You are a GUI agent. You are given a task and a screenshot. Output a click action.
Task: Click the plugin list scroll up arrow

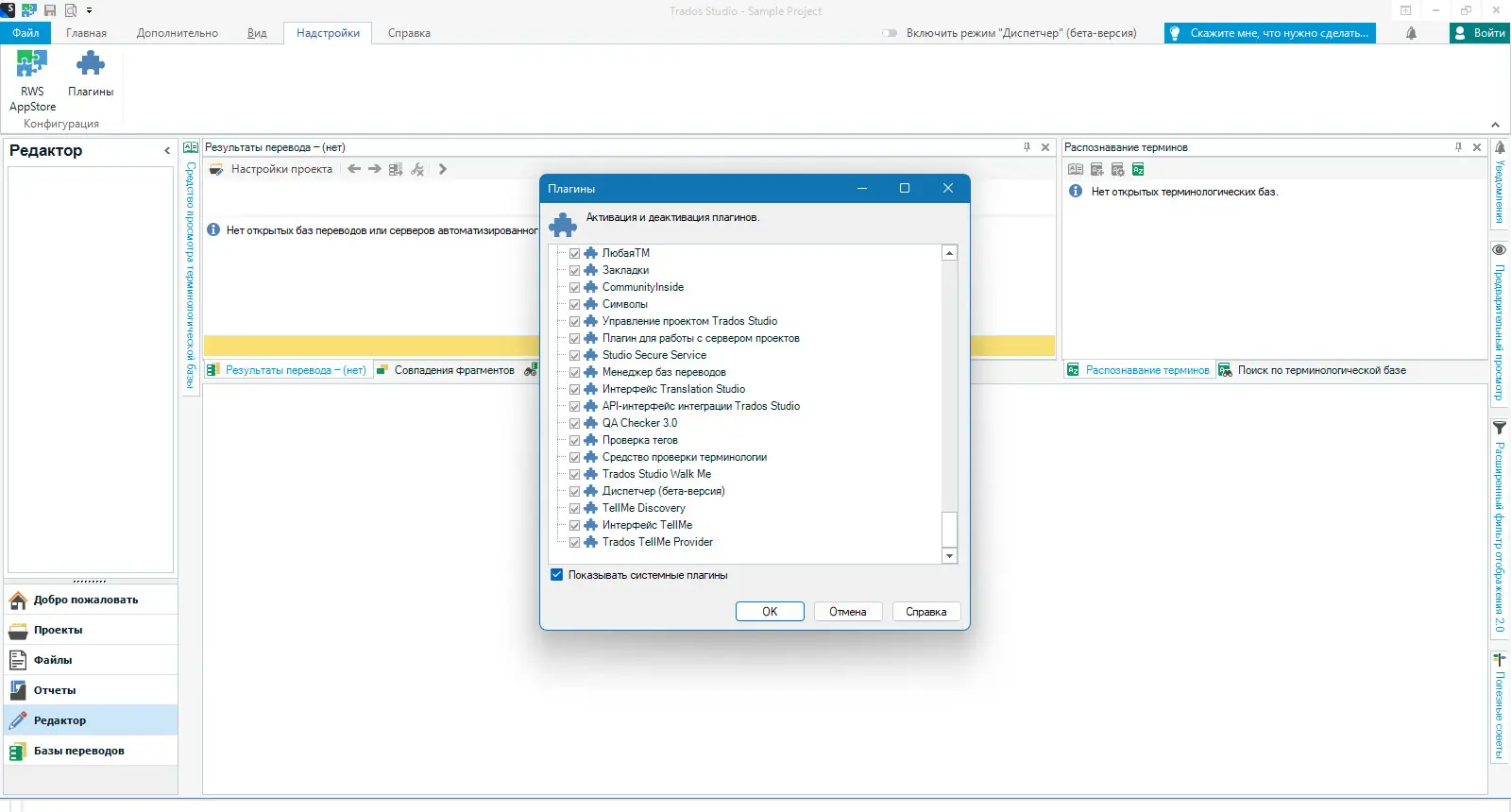[950, 253]
